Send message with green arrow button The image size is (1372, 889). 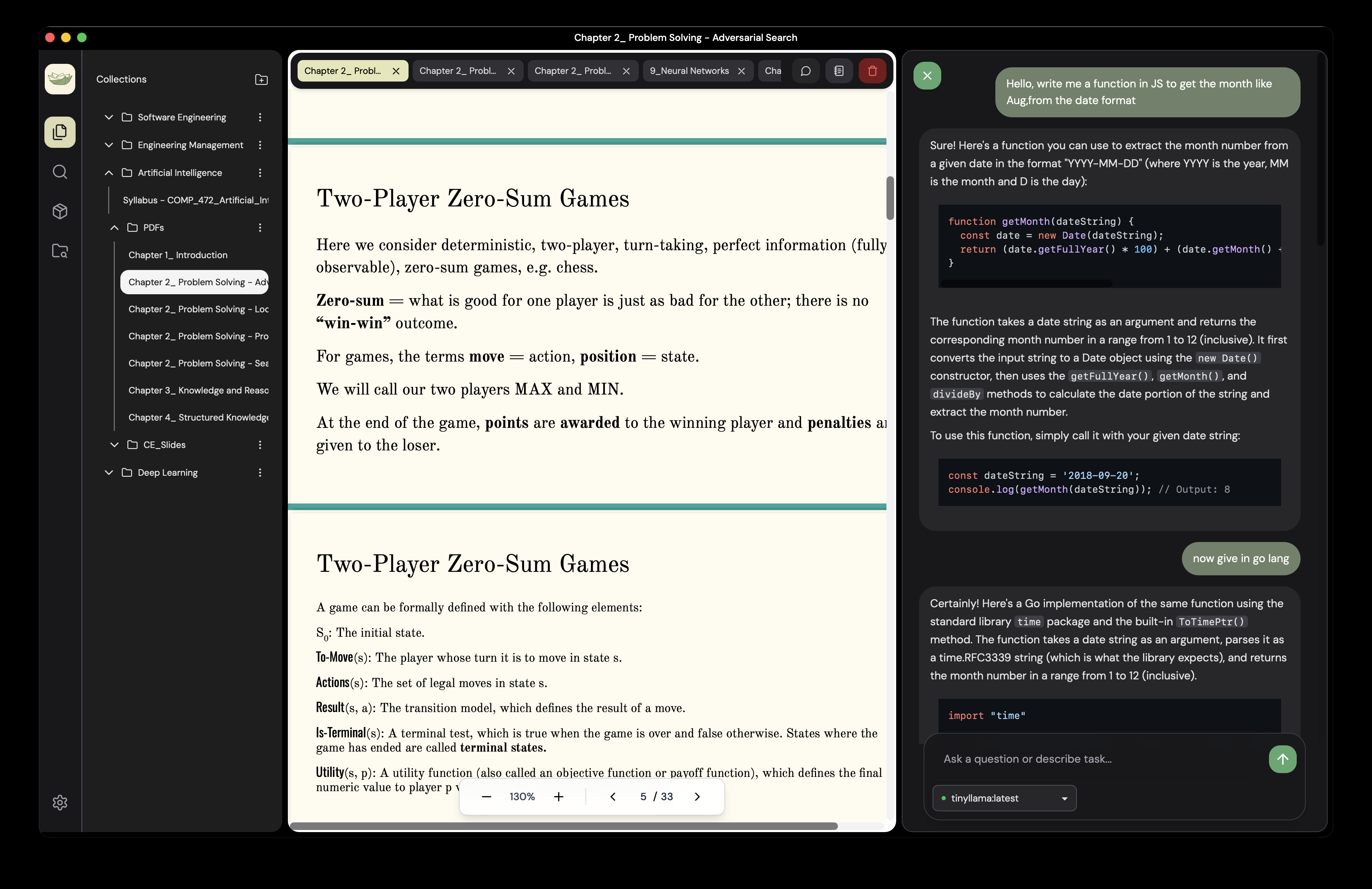[x=1282, y=759]
